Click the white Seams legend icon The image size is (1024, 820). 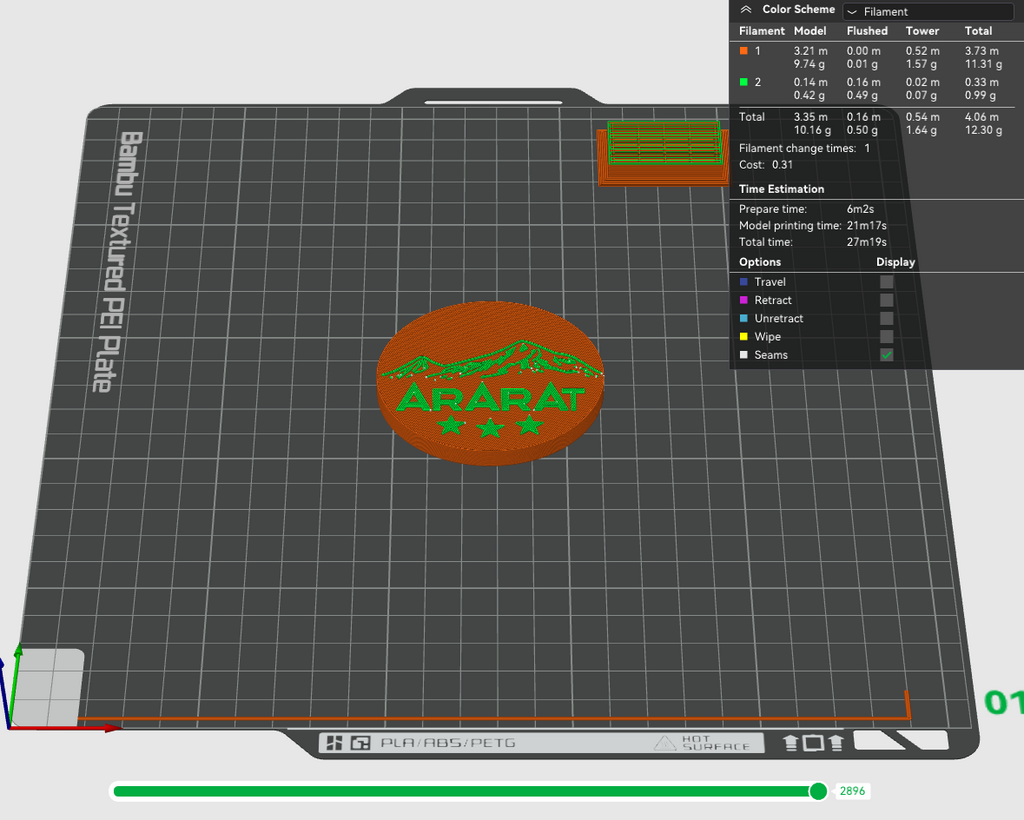tap(743, 355)
